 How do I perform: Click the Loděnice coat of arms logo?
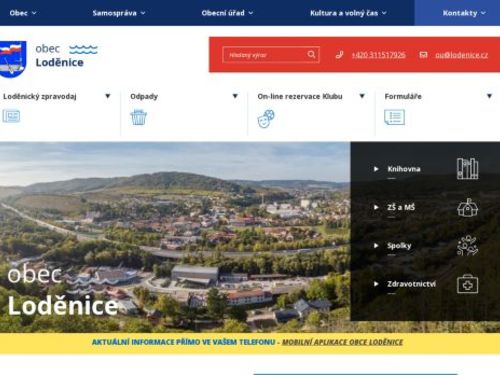click(13, 59)
